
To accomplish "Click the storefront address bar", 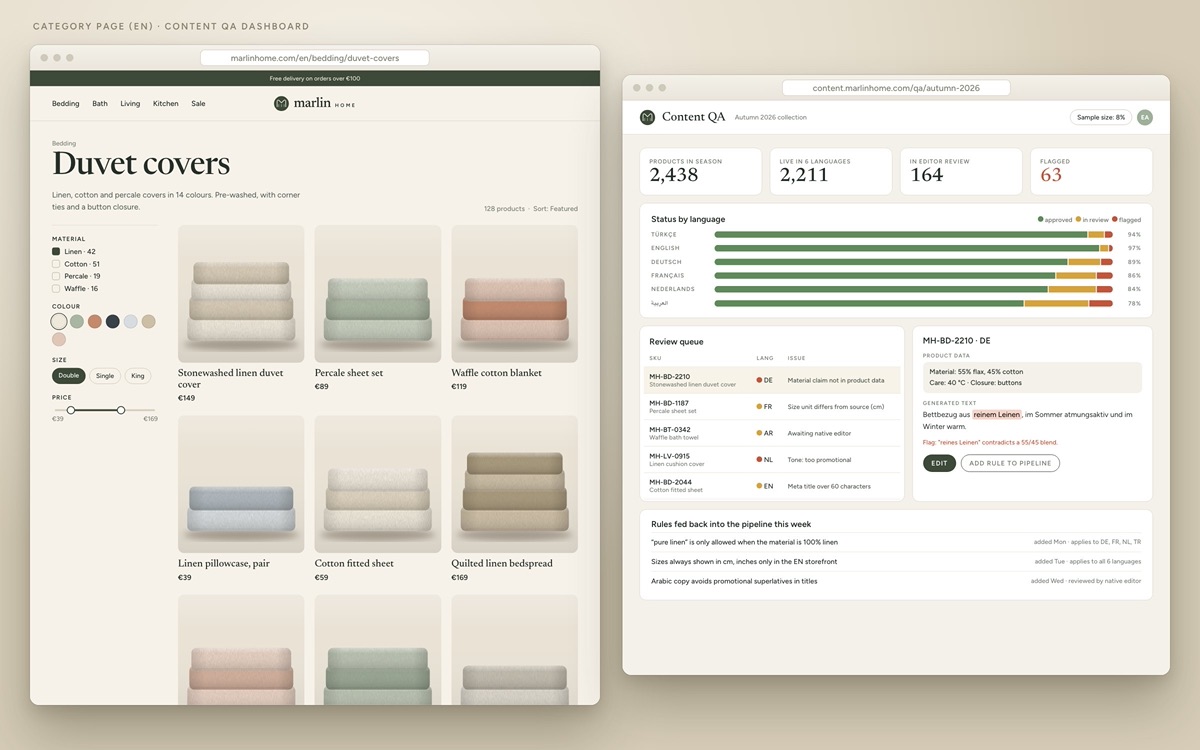I will (315, 58).
